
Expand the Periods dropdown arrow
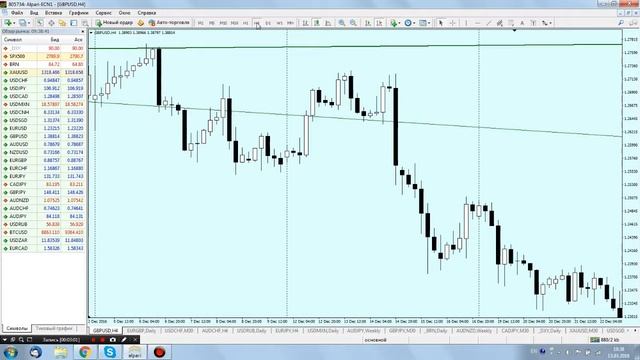(x=414, y=23)
